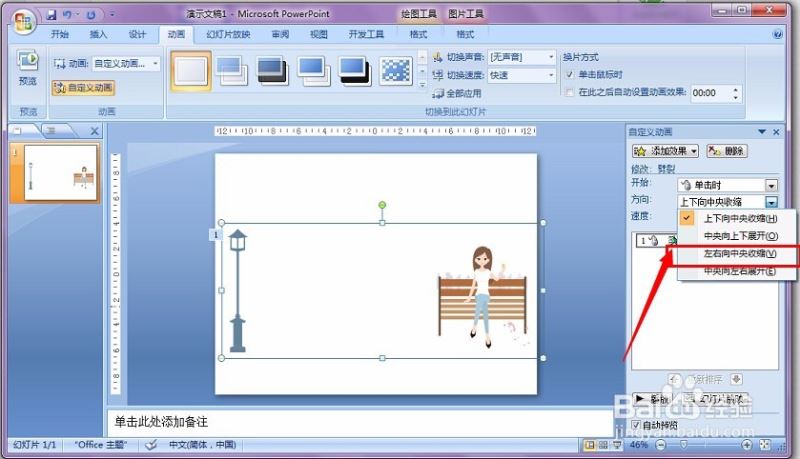Close the slides thumbnail pane
Viewport: 800px width, 459px height.
point(94,131)
